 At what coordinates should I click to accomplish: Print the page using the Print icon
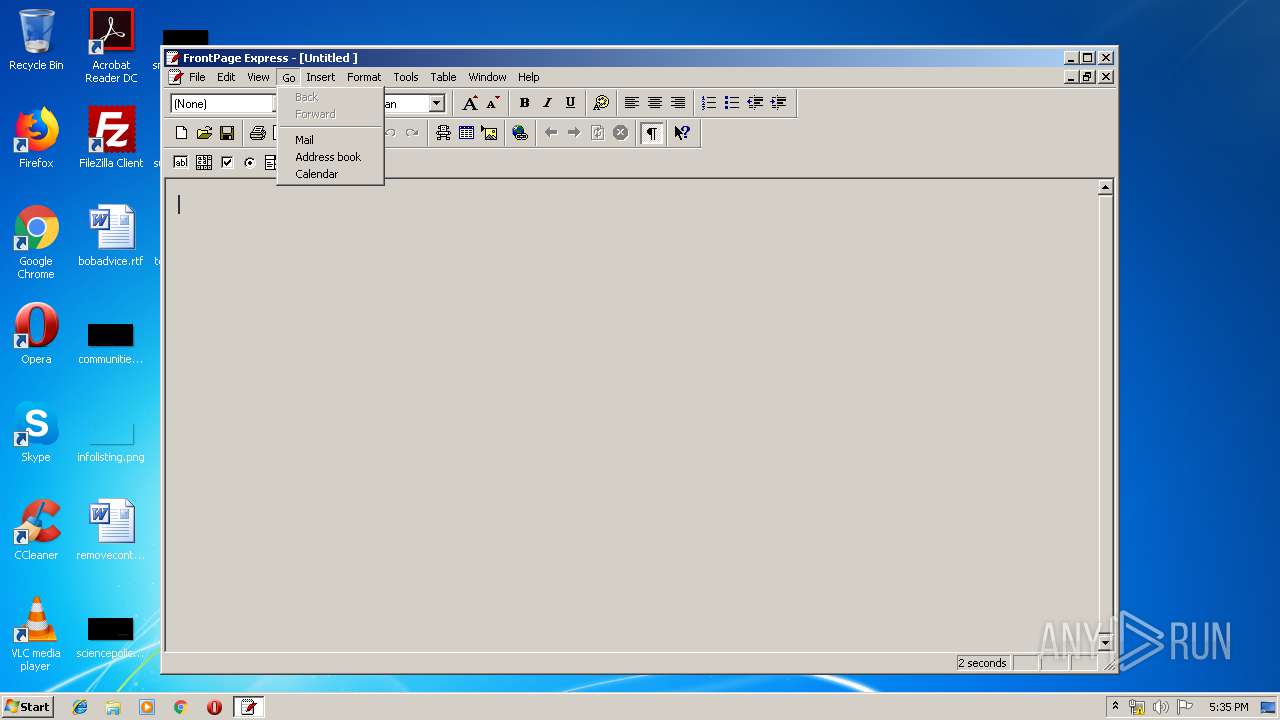tap(258, 133)
